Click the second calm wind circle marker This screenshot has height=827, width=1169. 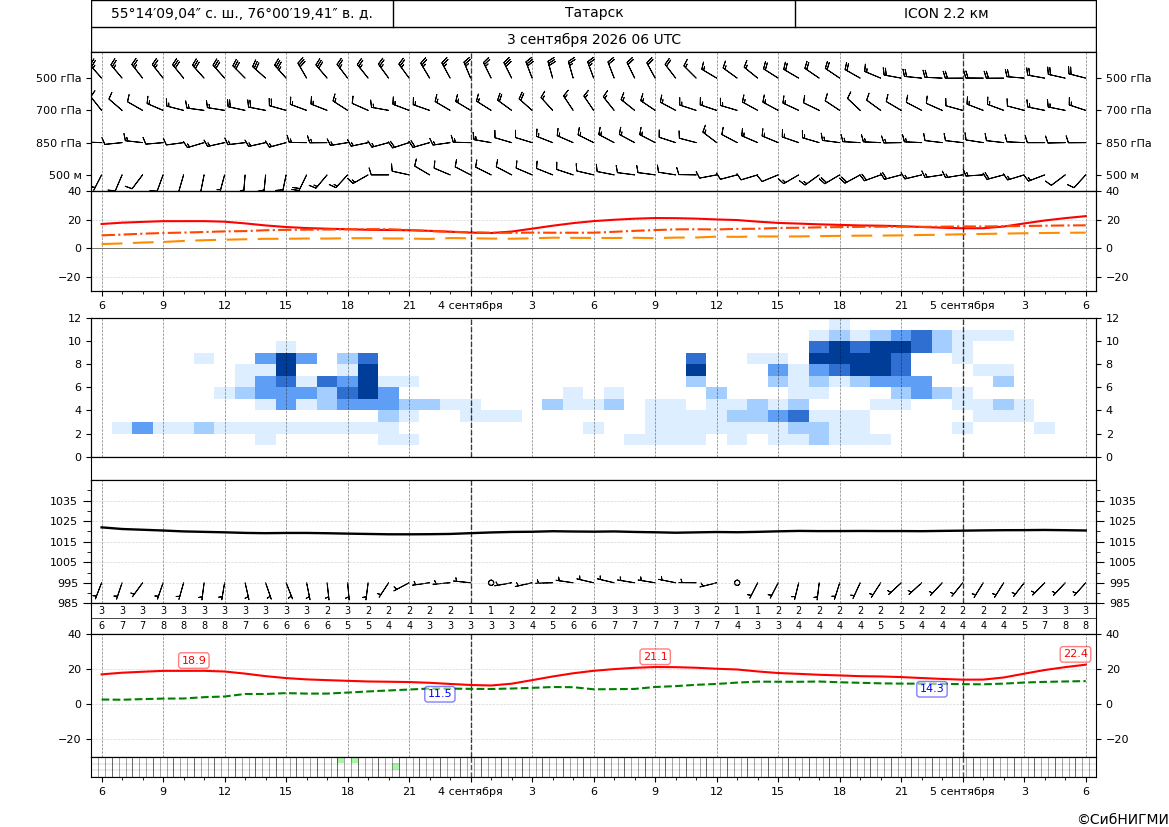pos(737,582)
